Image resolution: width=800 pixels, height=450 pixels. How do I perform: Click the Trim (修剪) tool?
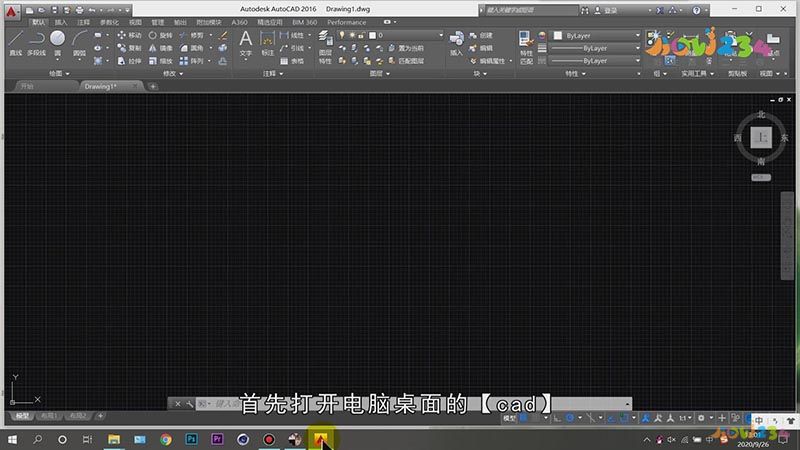pos(191,35)
